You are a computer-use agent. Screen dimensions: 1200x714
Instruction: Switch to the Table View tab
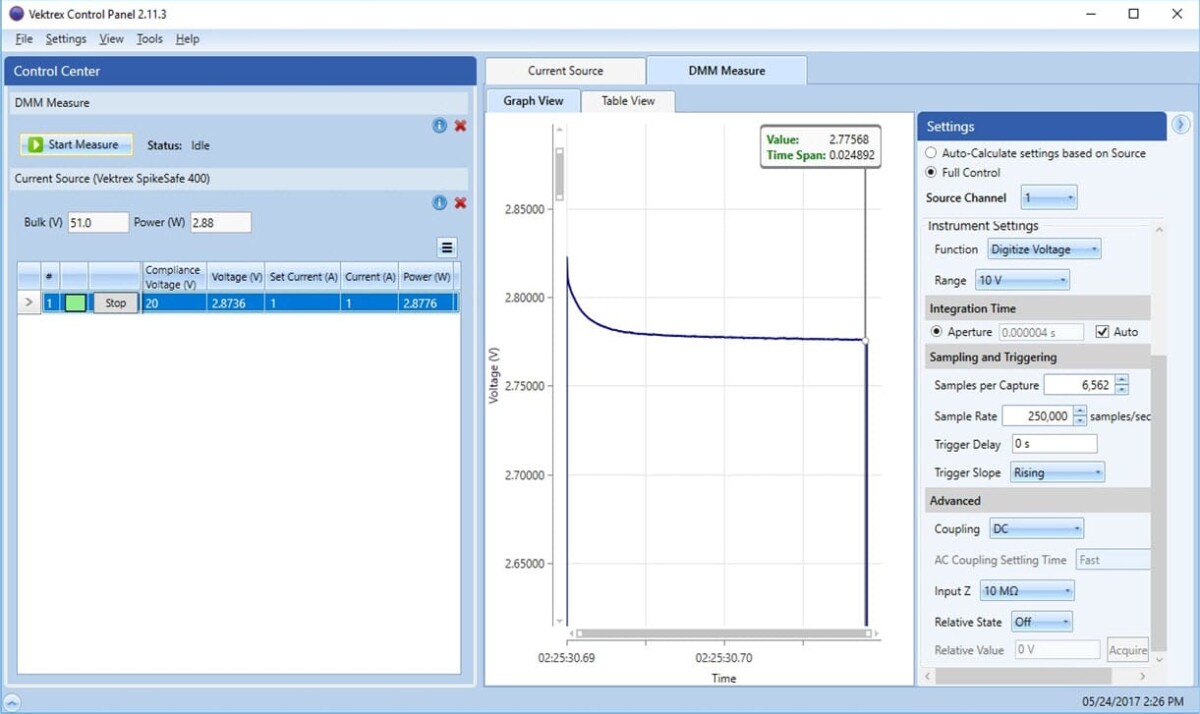click(x=628, y=101)
